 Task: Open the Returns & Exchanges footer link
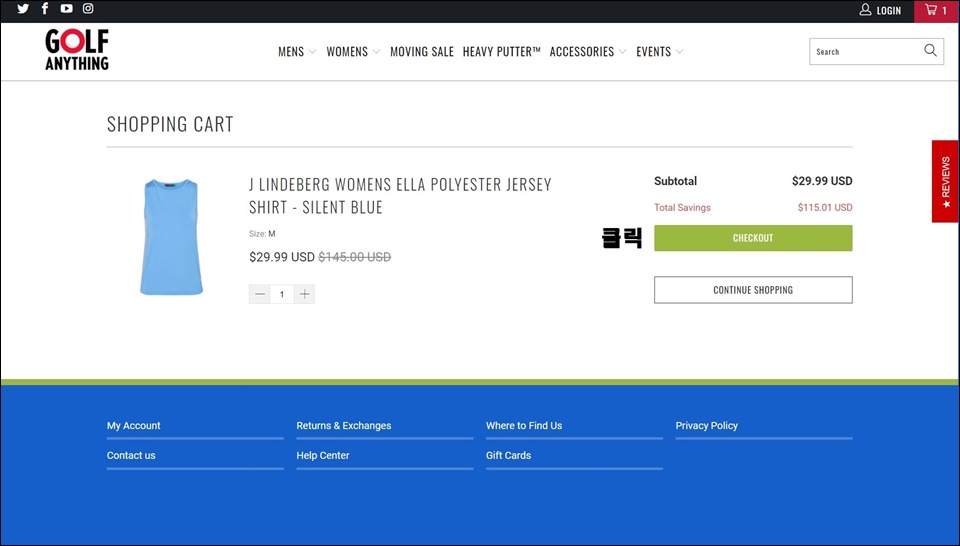pyautogui.click(x=343, y=425)
